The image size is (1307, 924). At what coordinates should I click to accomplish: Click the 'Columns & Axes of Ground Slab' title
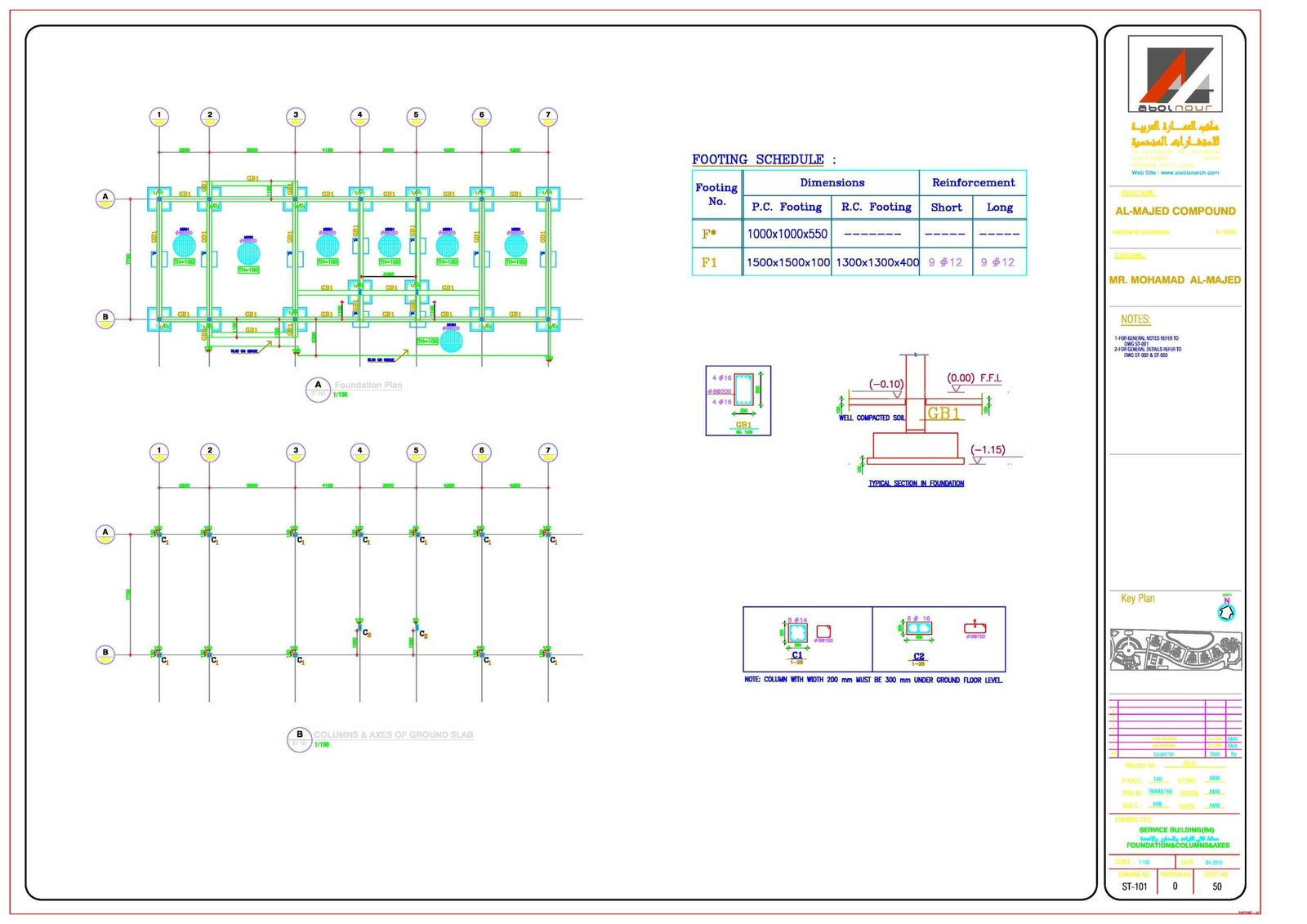pyautogui.click(x=393, y=734)
